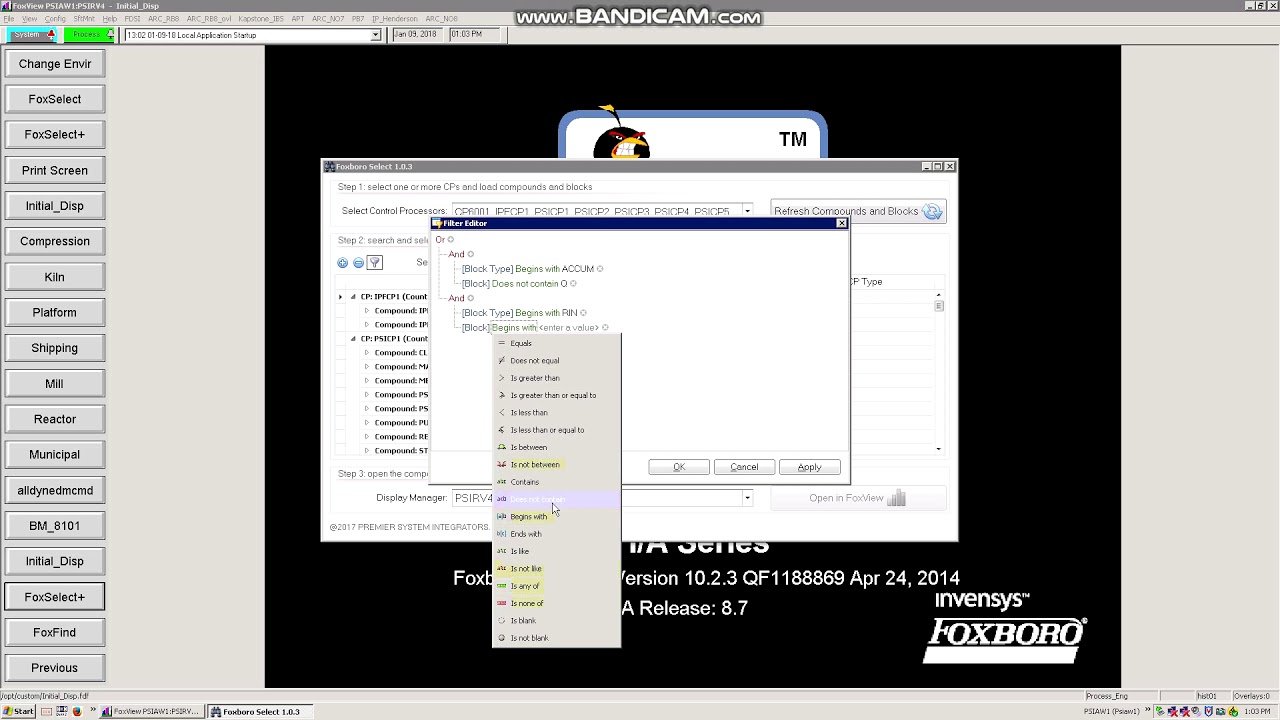
Task: Click the Windows Start button
Action: pos(18,712)
